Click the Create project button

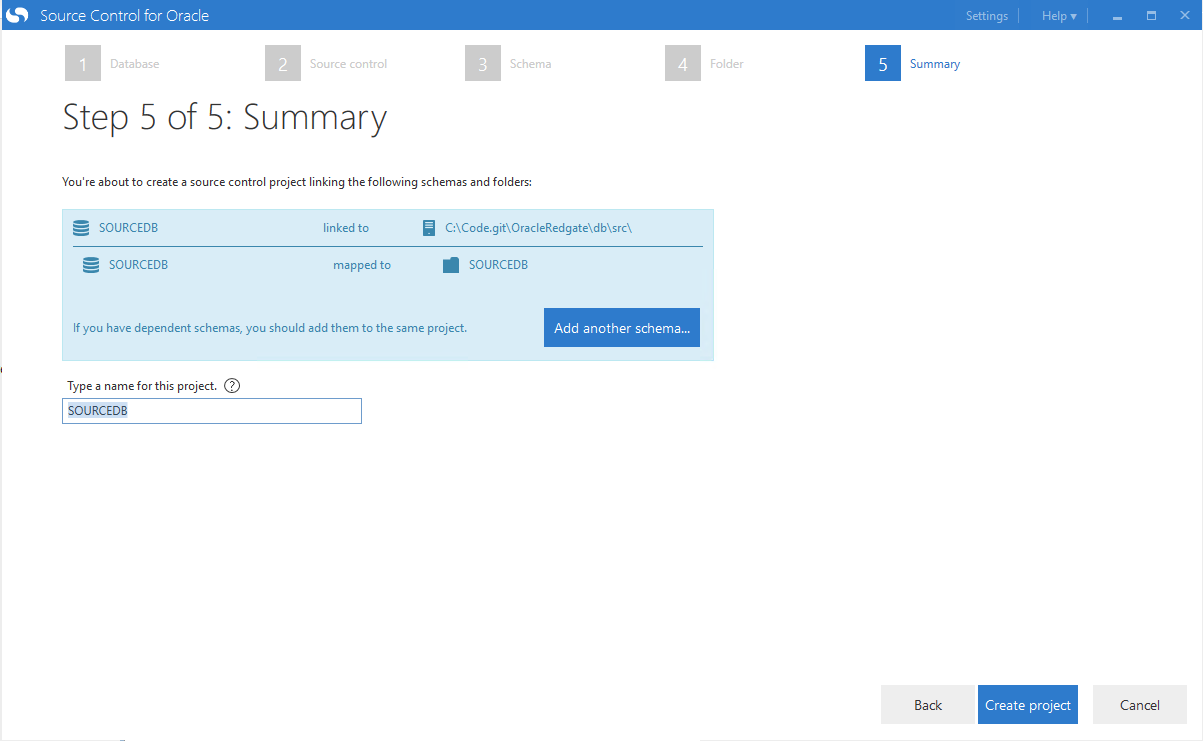[1027, 705]
